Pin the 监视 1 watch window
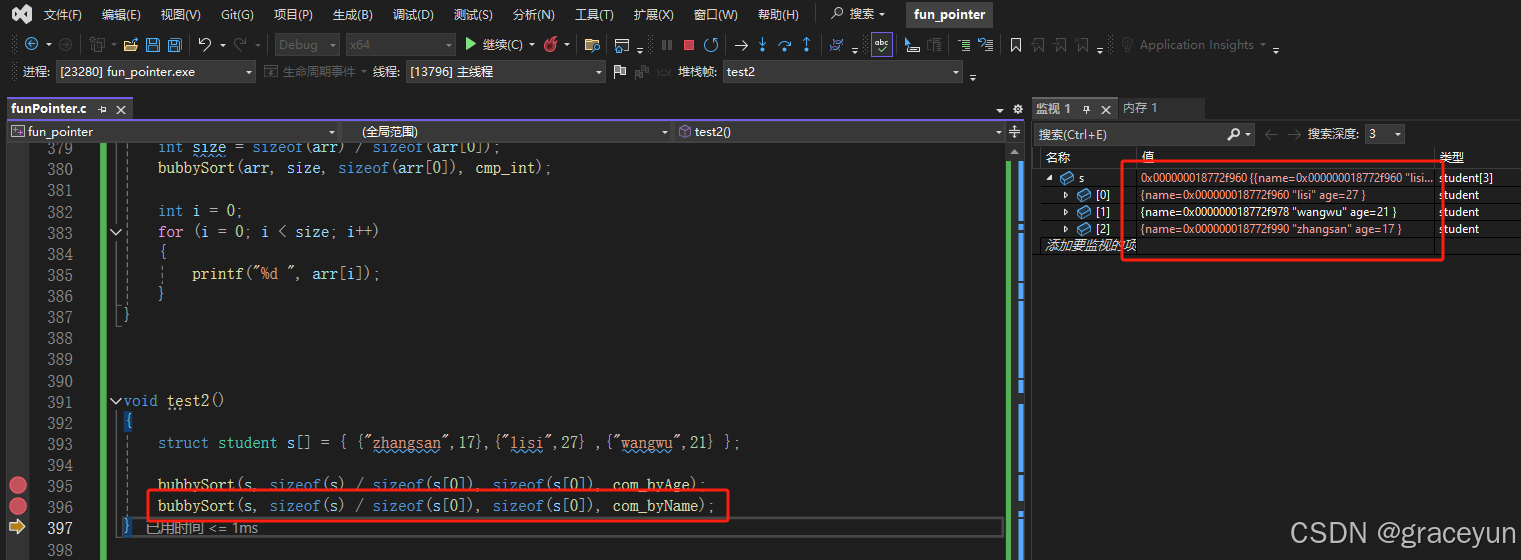Image resolution: width=1521 pixels, height=560 pixels. click(x=1087, y=109)
